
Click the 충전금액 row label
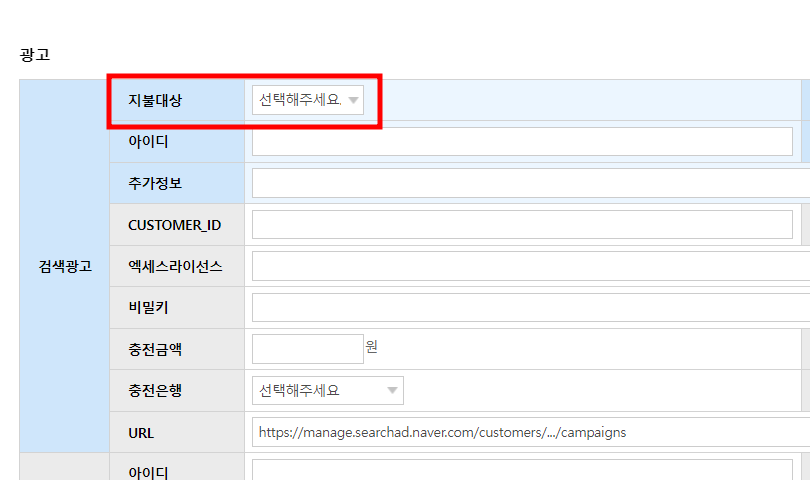point(155,349)
